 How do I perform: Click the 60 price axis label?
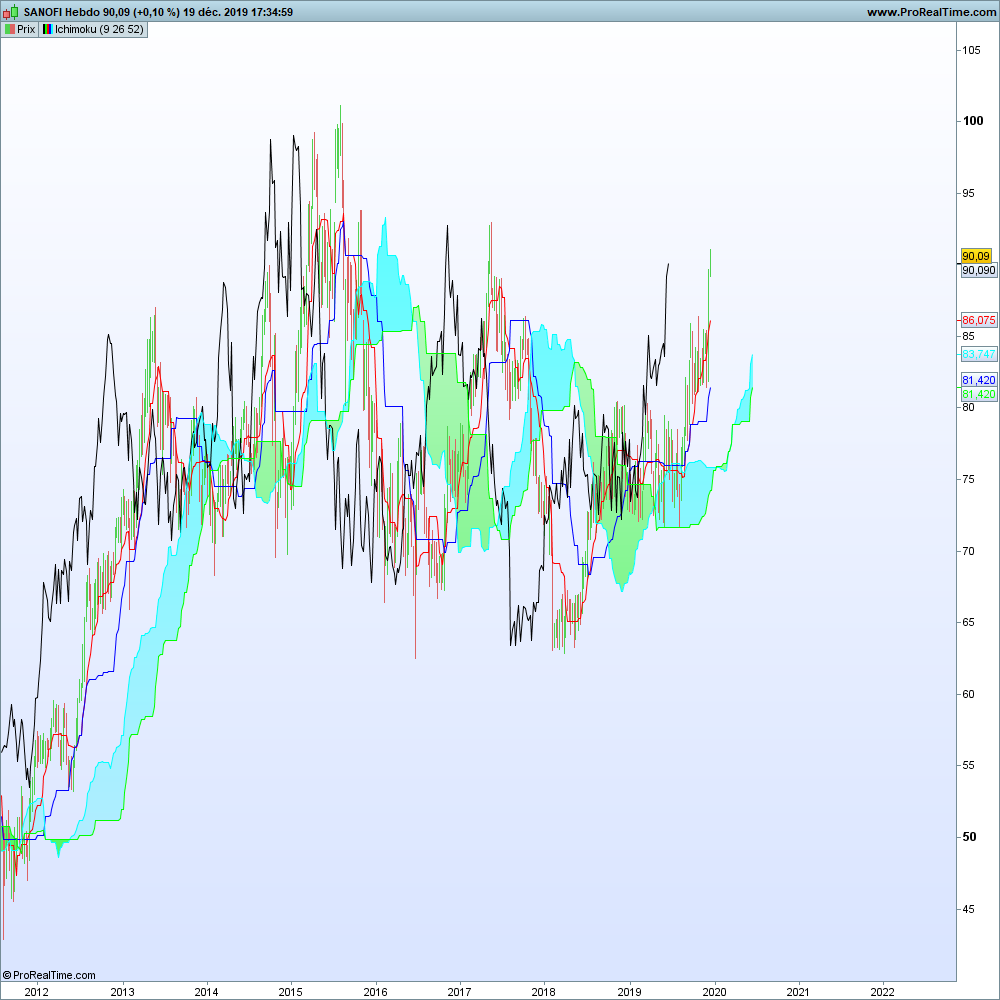(x=969, y=694)
